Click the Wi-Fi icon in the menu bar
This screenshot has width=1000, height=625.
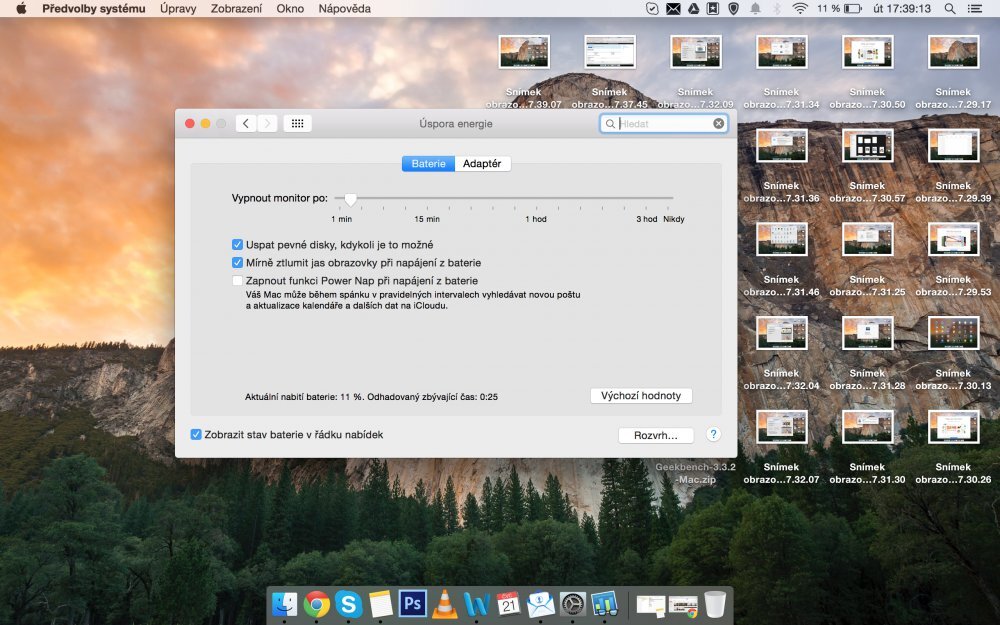tap(800, 9)
